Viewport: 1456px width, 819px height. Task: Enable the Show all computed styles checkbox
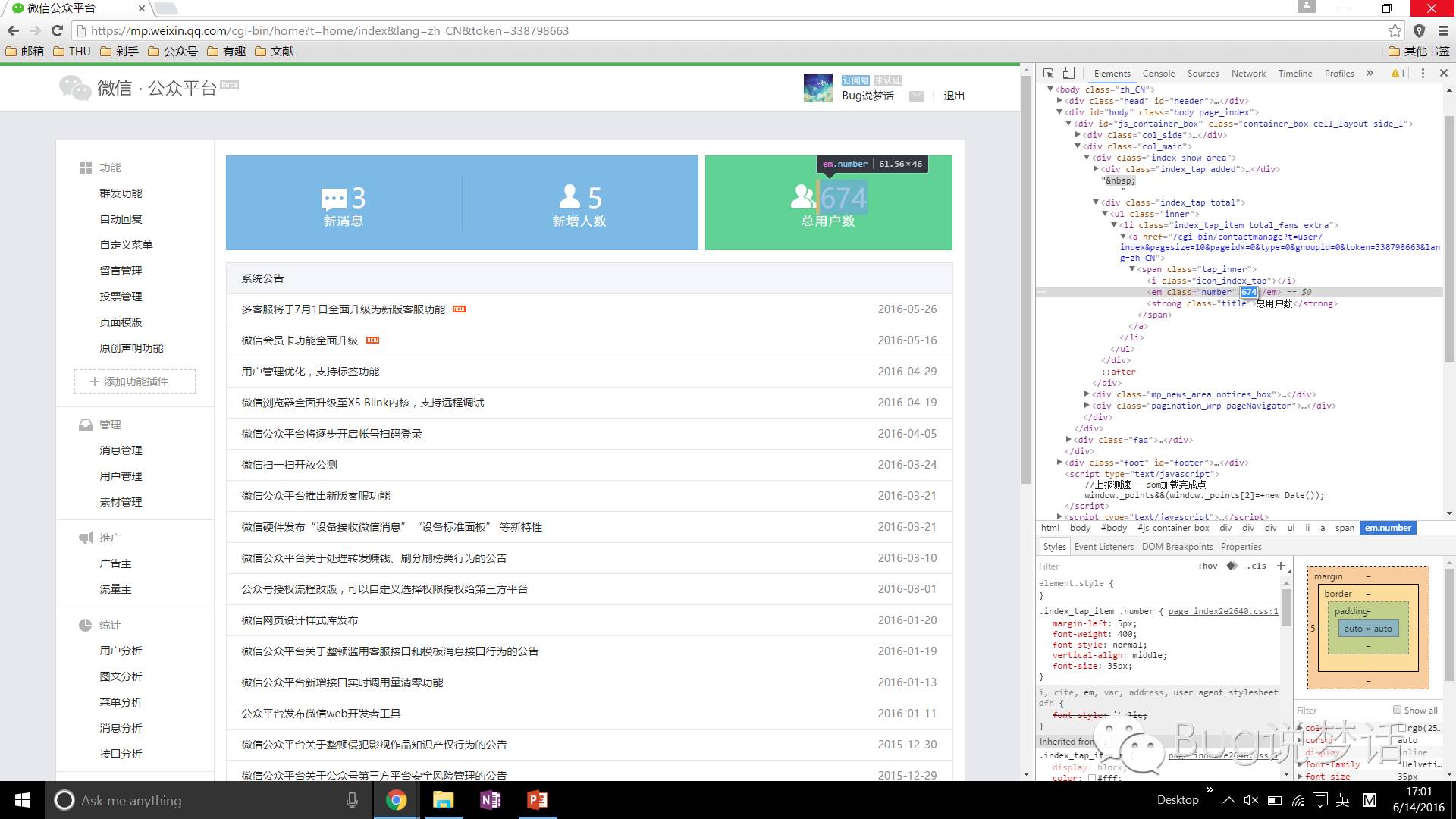pos(1397,710)
